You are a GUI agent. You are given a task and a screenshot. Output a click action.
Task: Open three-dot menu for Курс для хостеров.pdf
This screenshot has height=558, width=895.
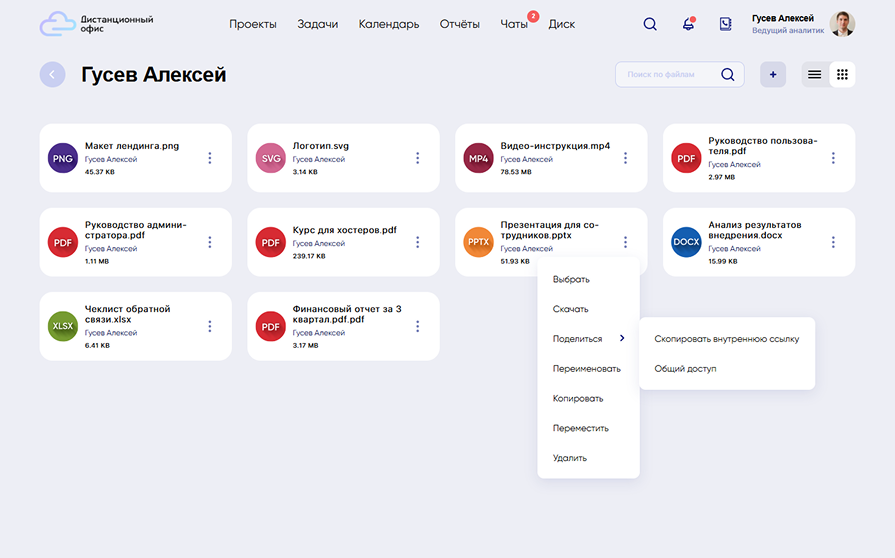[x=417, y=242]
